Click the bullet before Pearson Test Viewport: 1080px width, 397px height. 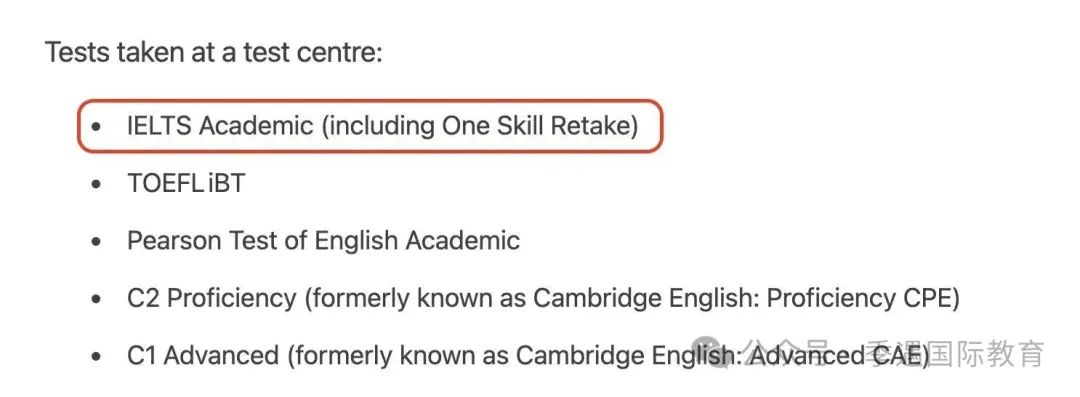tap(96, 241)
